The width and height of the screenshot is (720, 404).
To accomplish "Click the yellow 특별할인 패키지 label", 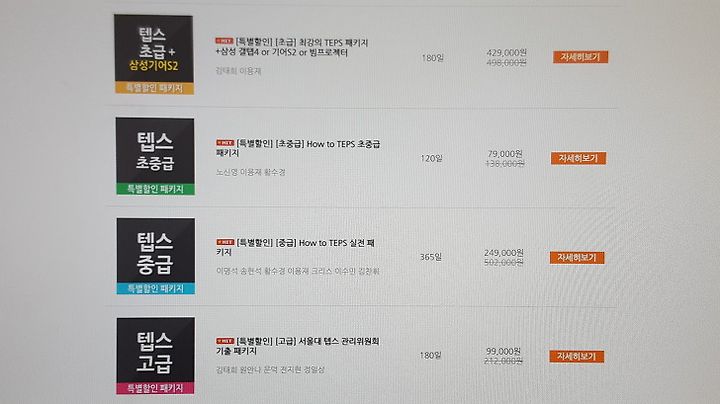I will (154, 88).
